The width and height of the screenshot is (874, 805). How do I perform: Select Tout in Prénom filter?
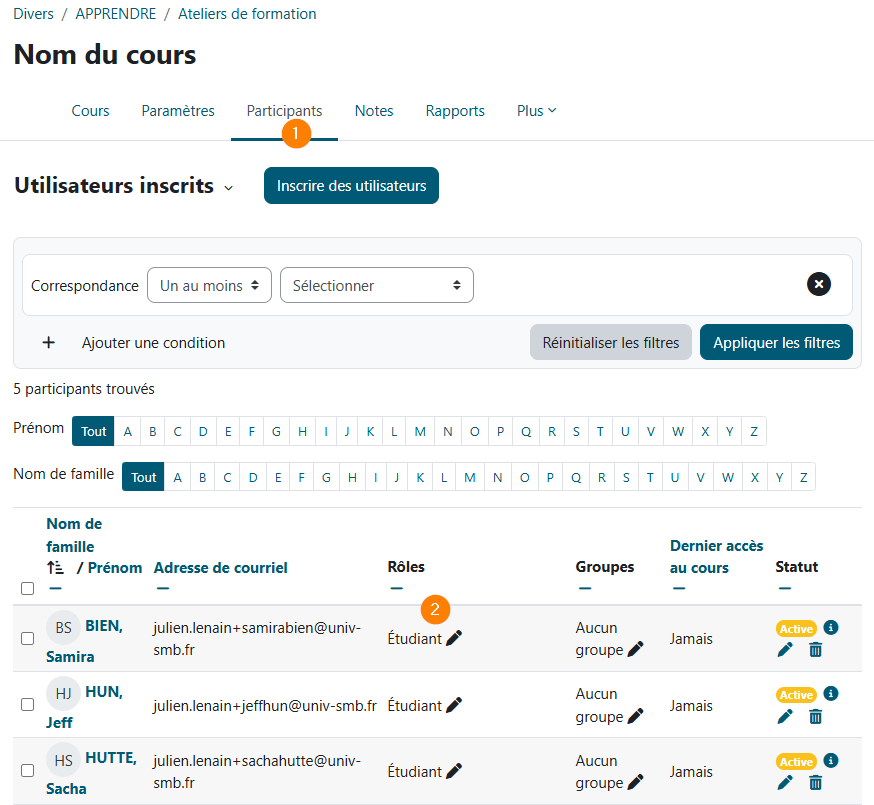93,431
